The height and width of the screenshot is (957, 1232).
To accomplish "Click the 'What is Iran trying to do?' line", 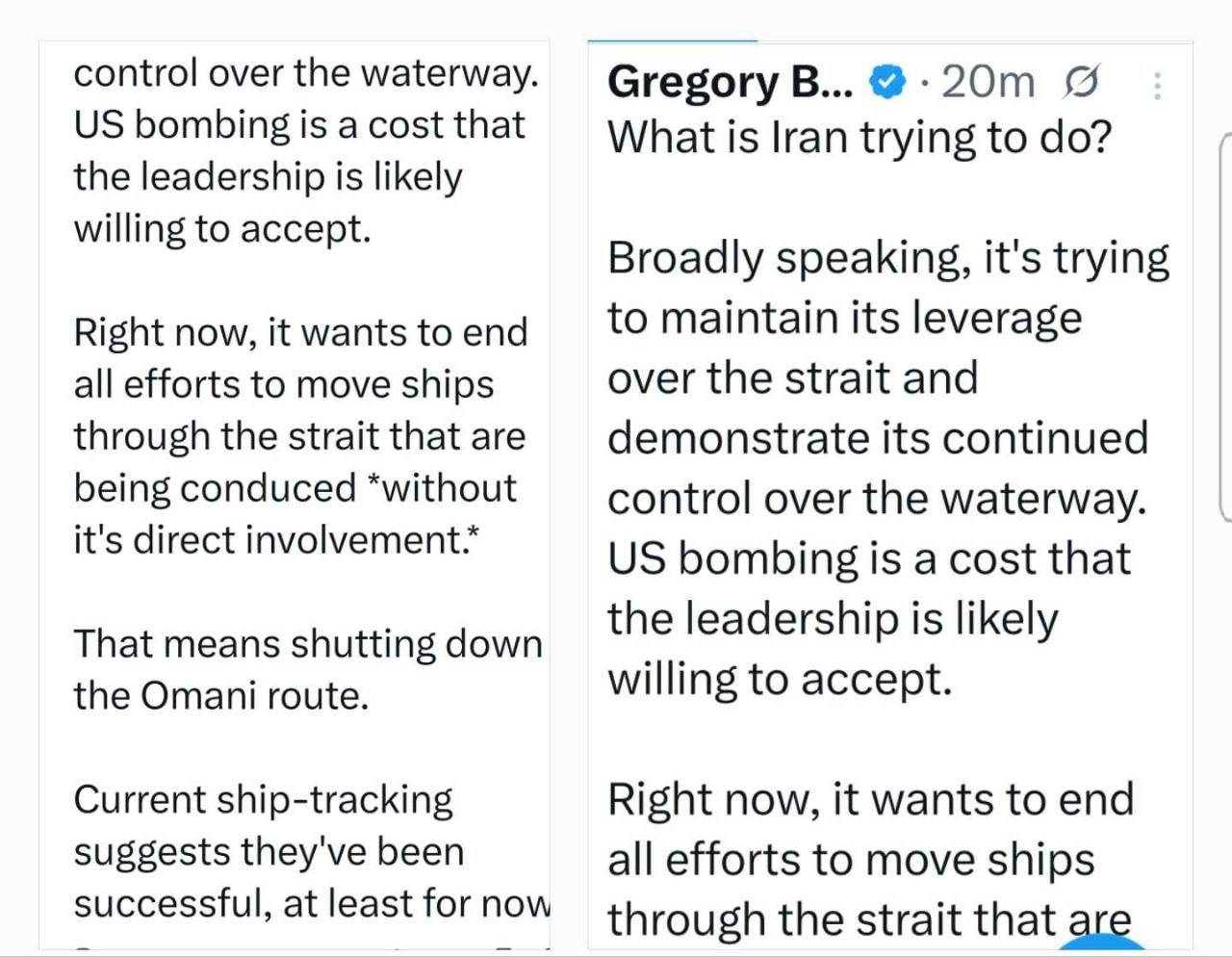I will 860,138.
